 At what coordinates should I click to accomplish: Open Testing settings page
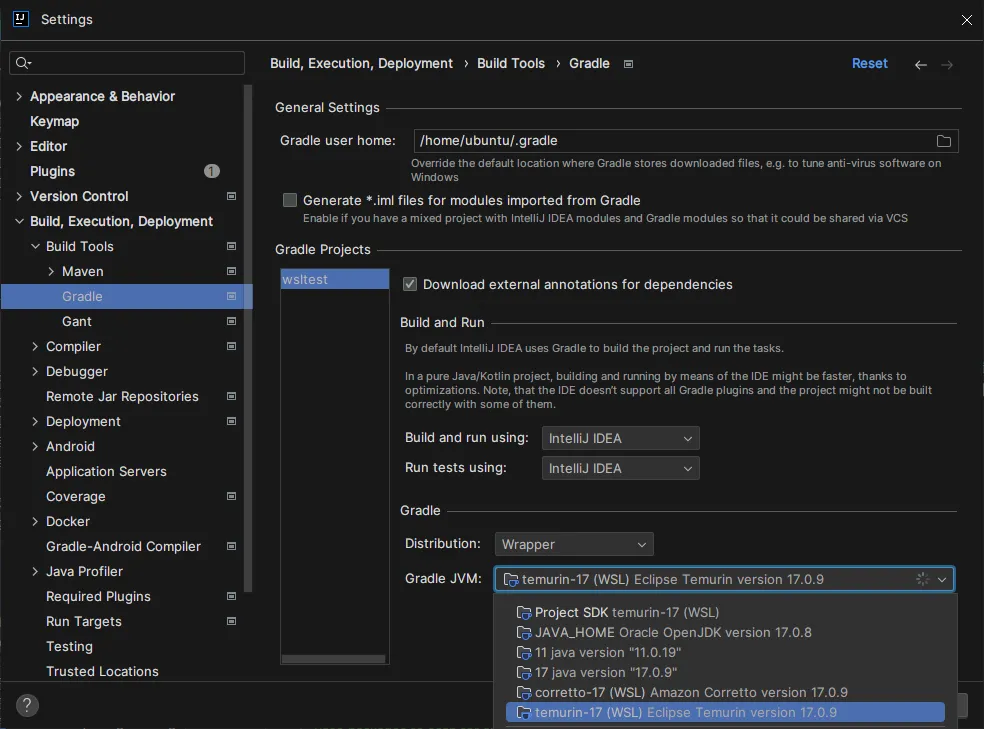69,646
